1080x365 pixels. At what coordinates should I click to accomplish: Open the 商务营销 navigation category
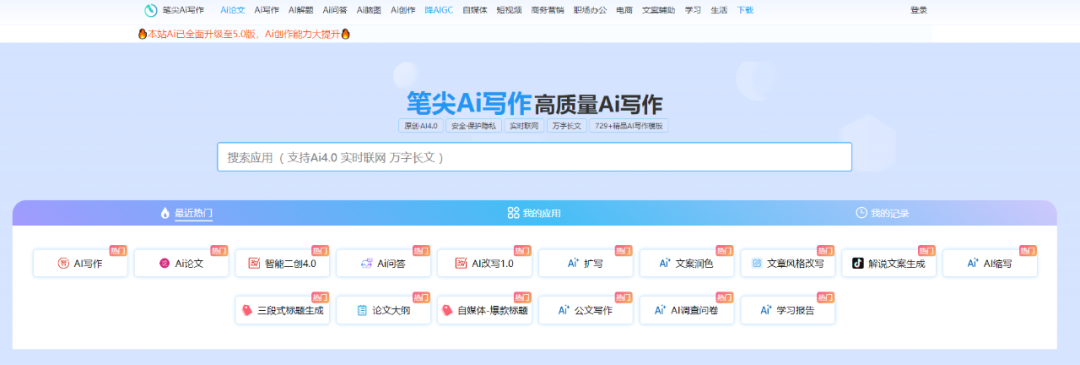548,10
